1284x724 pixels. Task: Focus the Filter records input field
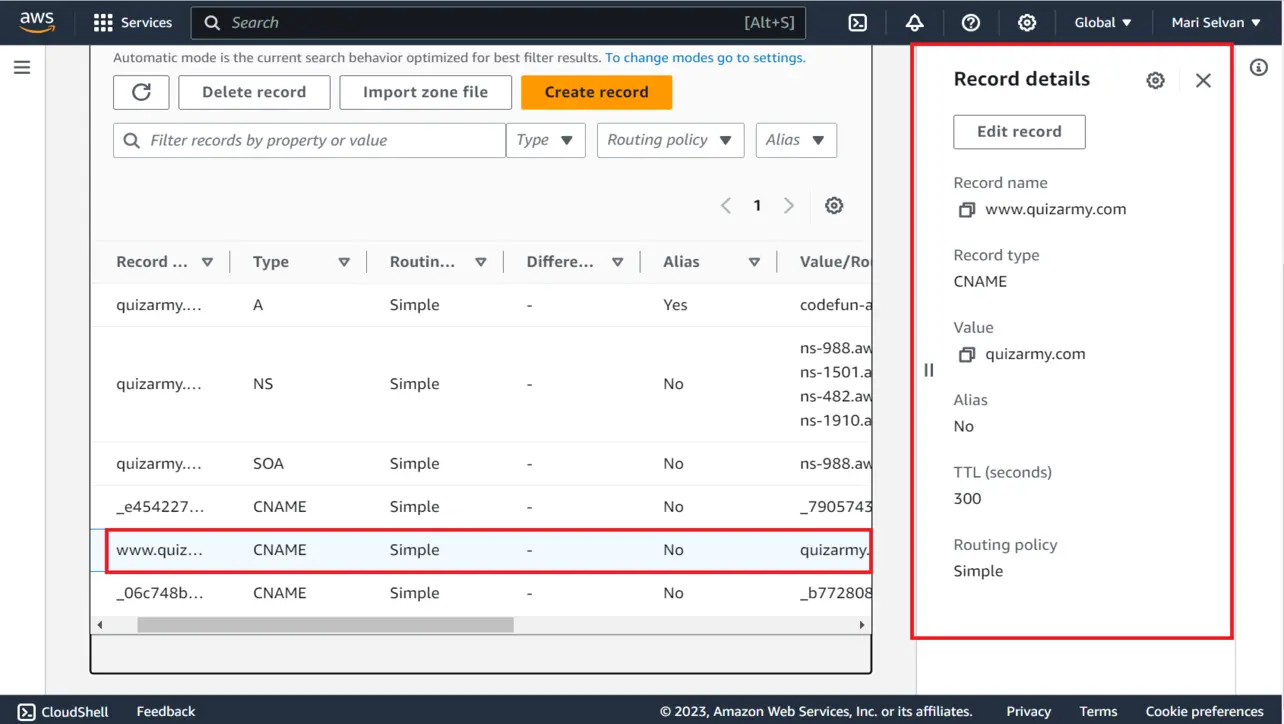[x=309, y=140]
